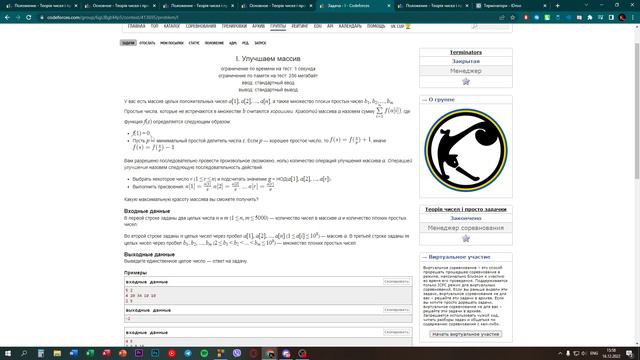Open the notifications center icon
This screenshot has width=640, height=360.
(x=629, y=353)
